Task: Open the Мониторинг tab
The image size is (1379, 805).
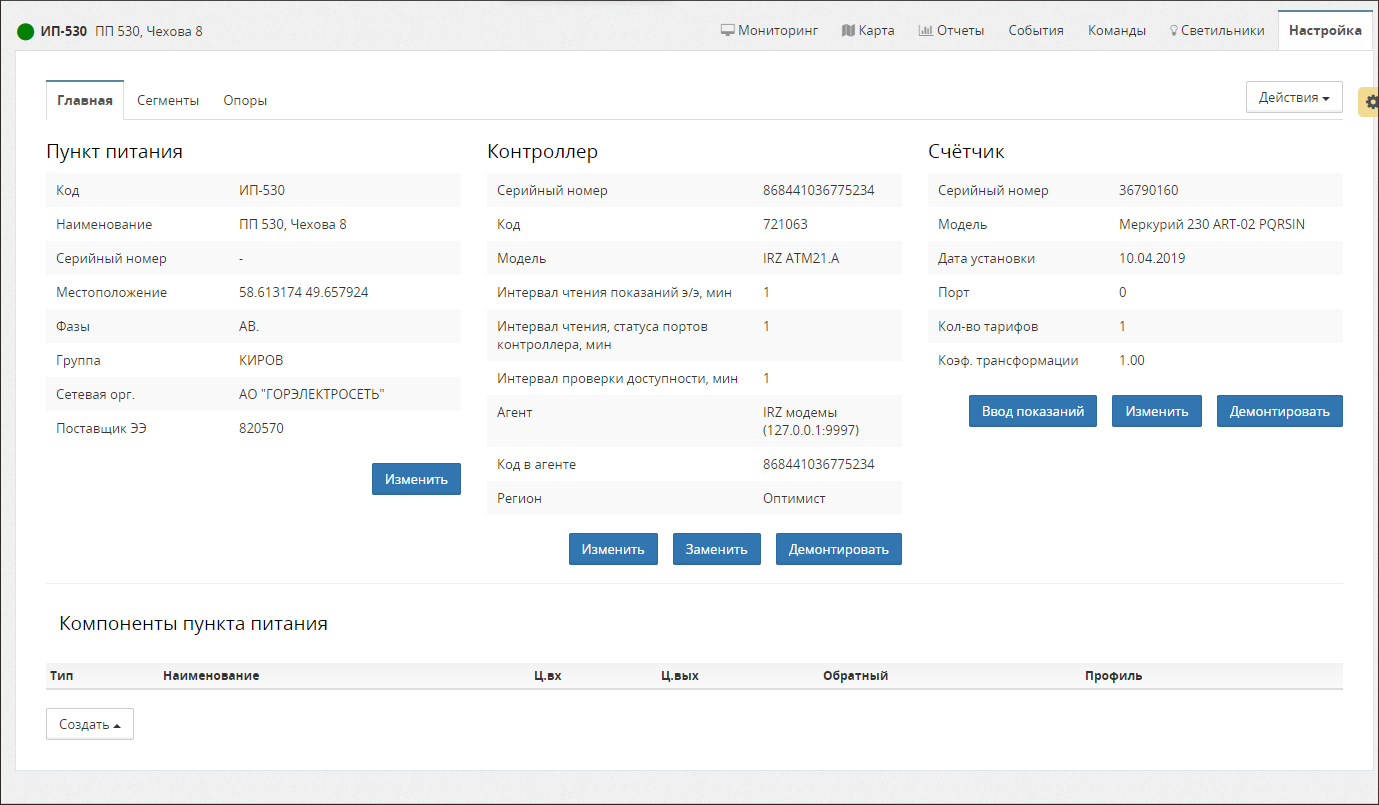Action: pyautogui.click(x=769, y=30)
